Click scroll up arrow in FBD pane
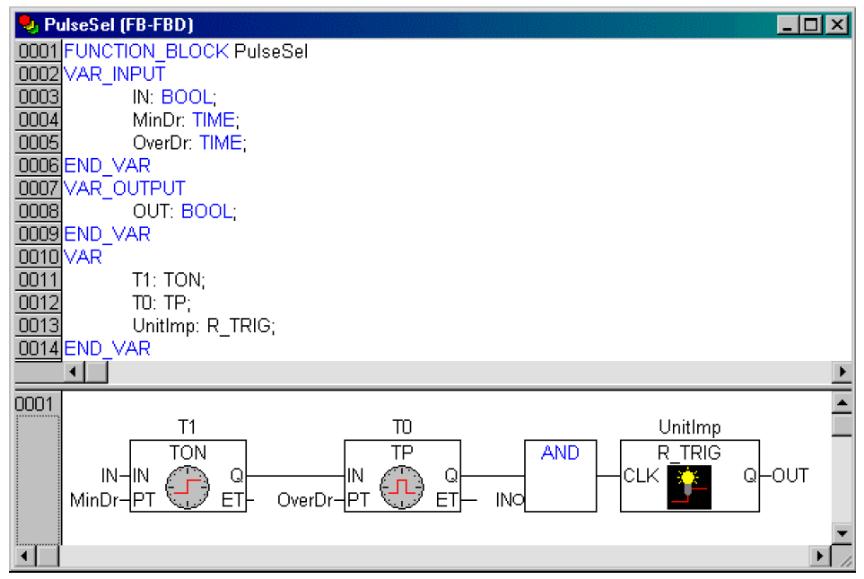The width and height of the screenshot is (864, 579). (x=841, y=404)
